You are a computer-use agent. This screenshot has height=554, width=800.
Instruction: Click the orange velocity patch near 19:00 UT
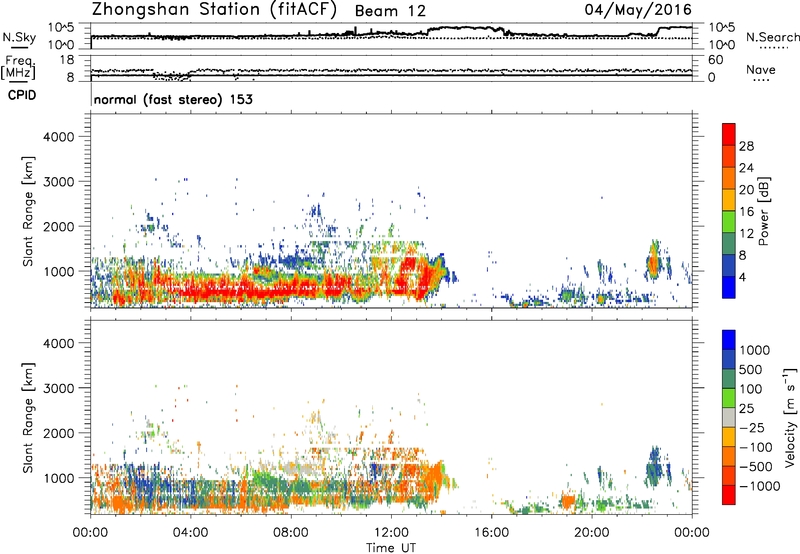567,500
